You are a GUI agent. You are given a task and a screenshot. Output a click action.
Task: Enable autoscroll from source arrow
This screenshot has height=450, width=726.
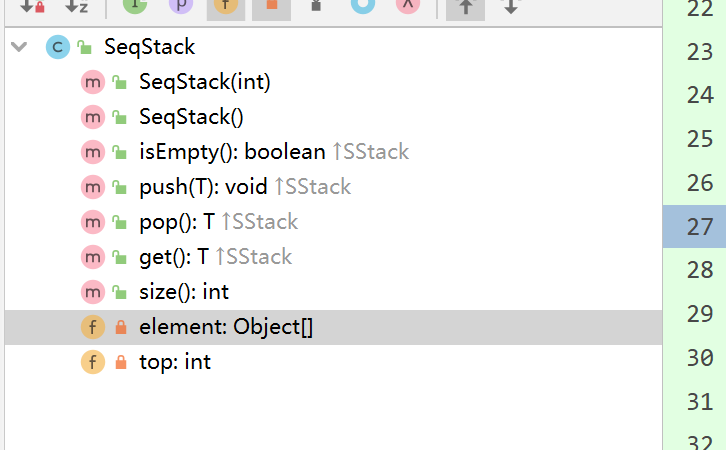coord(510,6)
